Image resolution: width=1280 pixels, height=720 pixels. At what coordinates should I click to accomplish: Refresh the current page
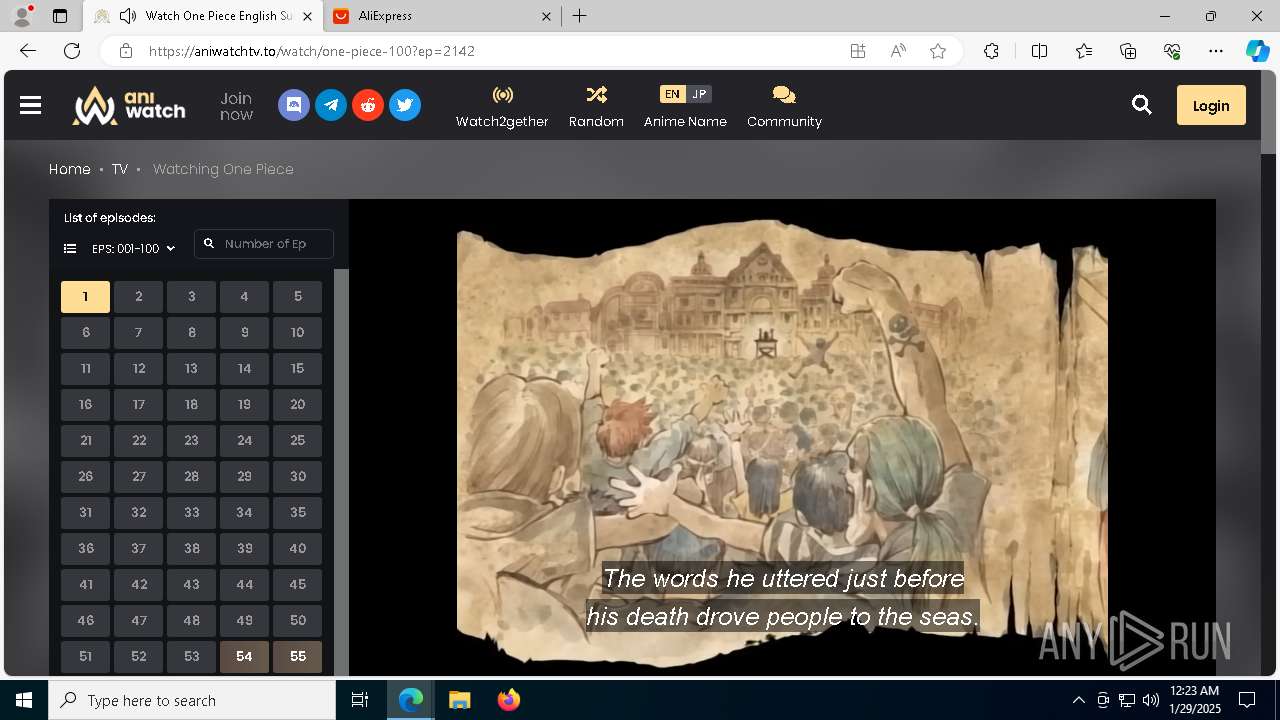(x=72, y=51)
